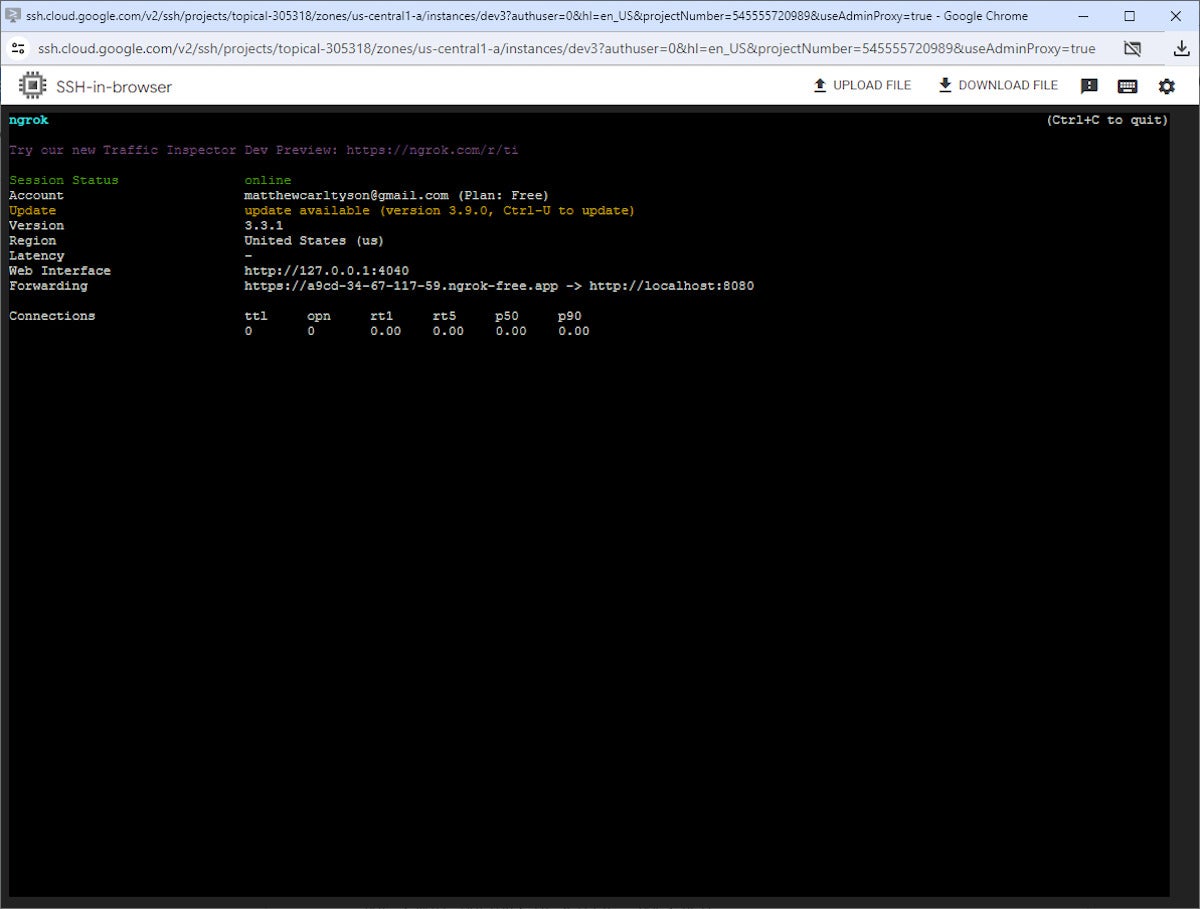The width and height of the screenshot is (1200, 909).
Task: Click the yellow 'Update' label
Action: tap(32, 210)
